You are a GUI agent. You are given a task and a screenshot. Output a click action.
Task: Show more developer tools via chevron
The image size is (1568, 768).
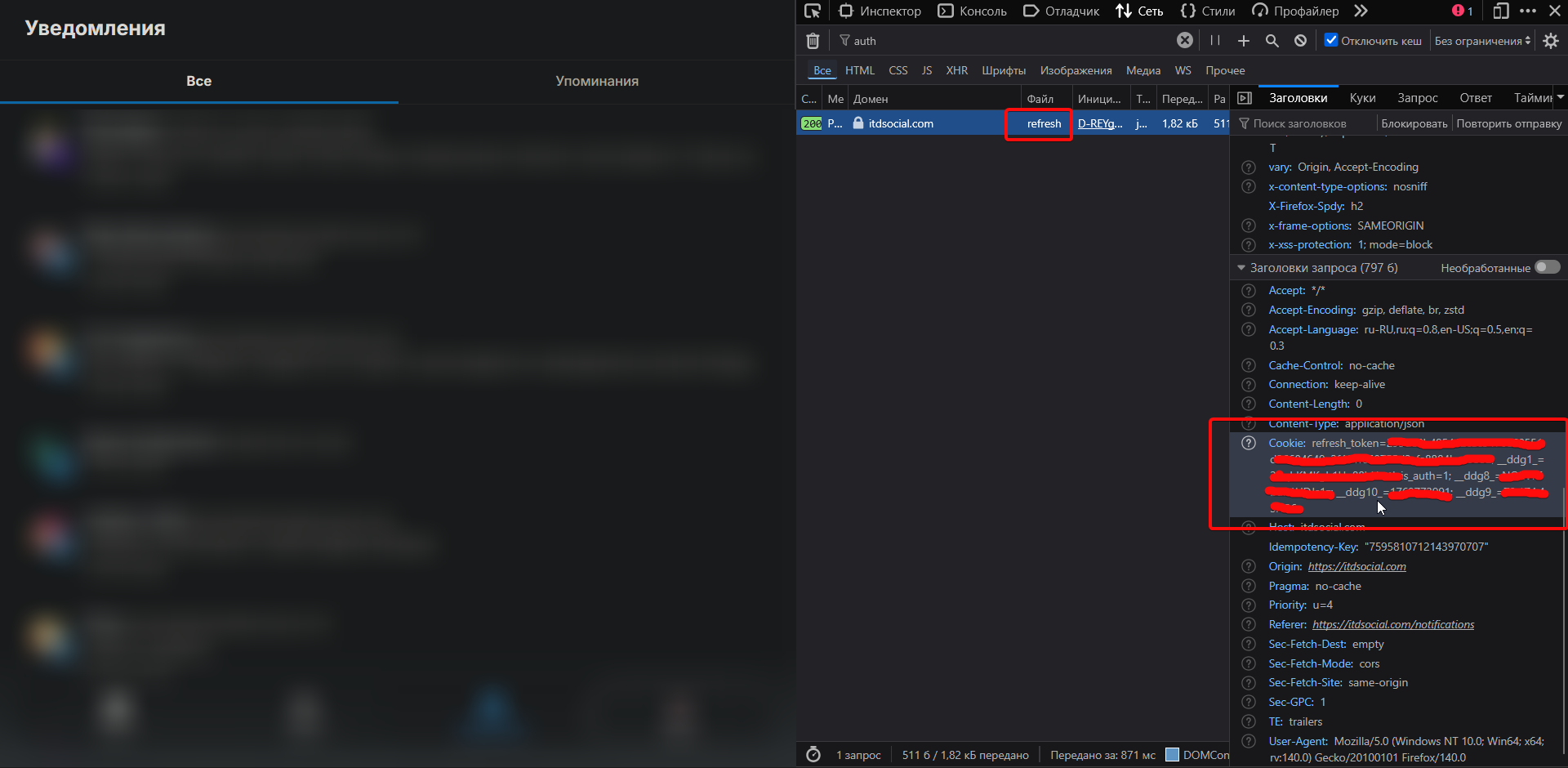(1361, 11)
